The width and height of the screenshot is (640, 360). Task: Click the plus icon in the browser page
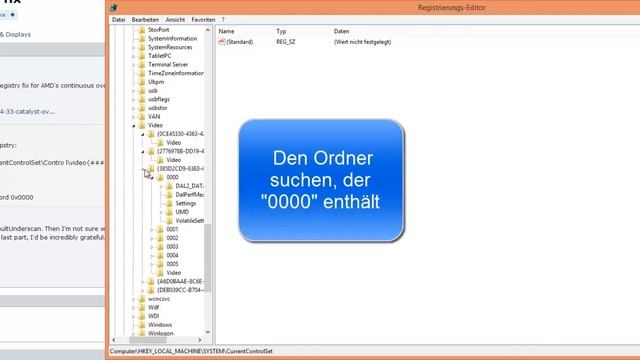coord(13,15)
